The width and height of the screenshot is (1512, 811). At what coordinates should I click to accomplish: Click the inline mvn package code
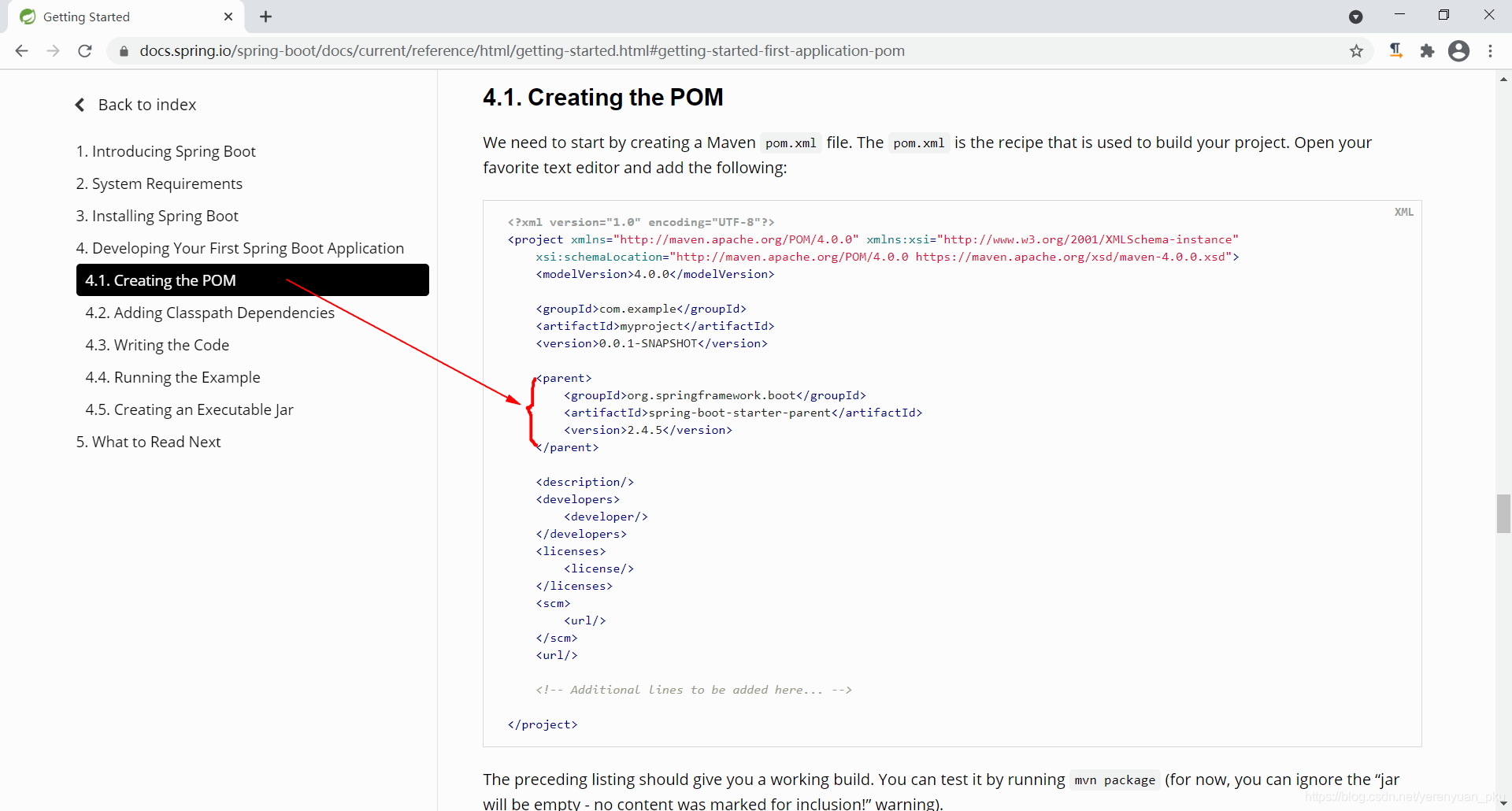point(1114,780)
